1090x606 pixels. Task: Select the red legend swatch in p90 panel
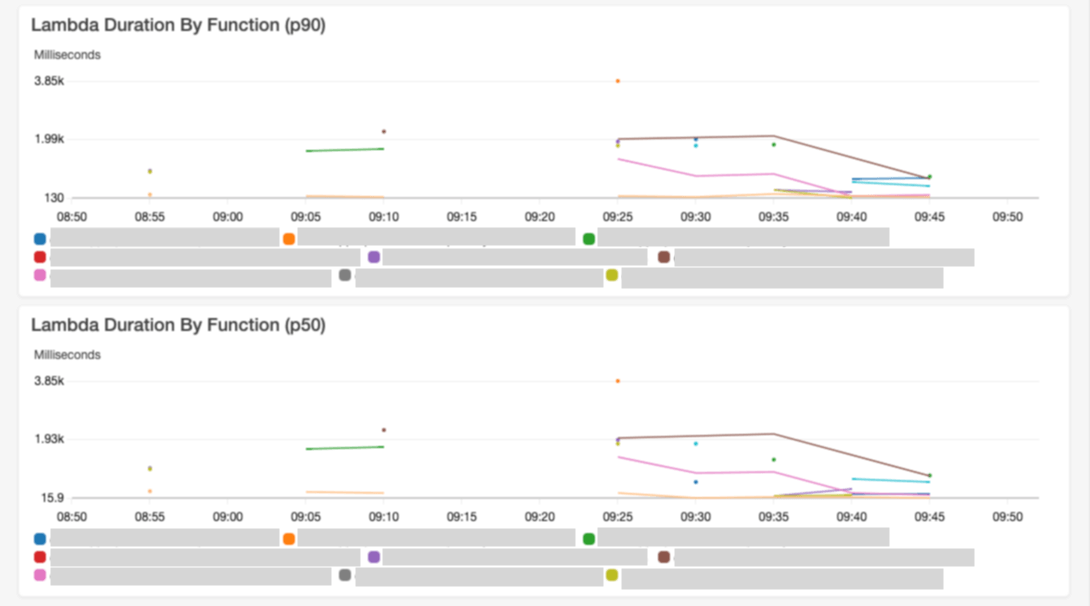(40, 257)
